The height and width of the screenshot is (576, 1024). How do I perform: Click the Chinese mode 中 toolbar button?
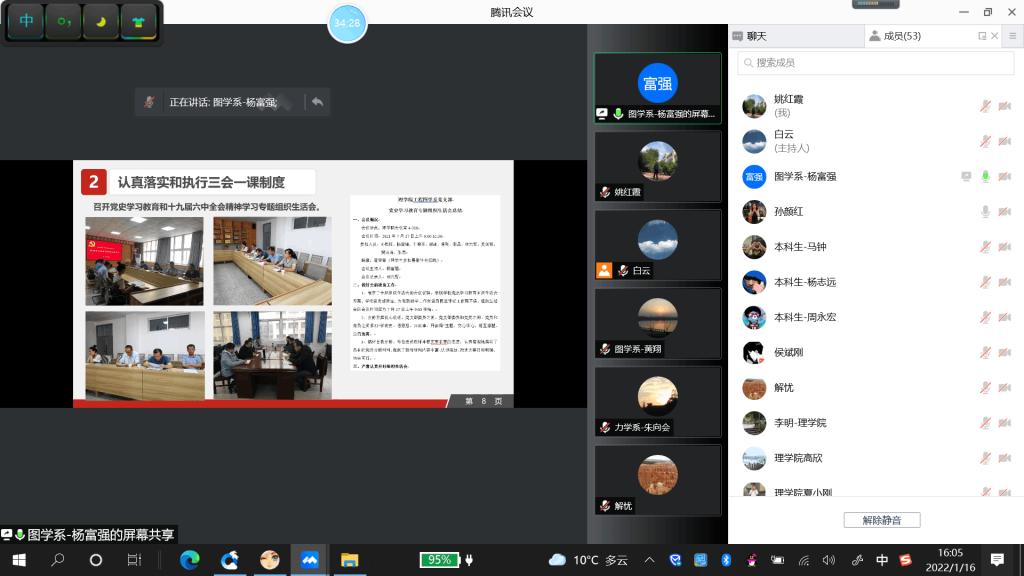pos(27,21)
